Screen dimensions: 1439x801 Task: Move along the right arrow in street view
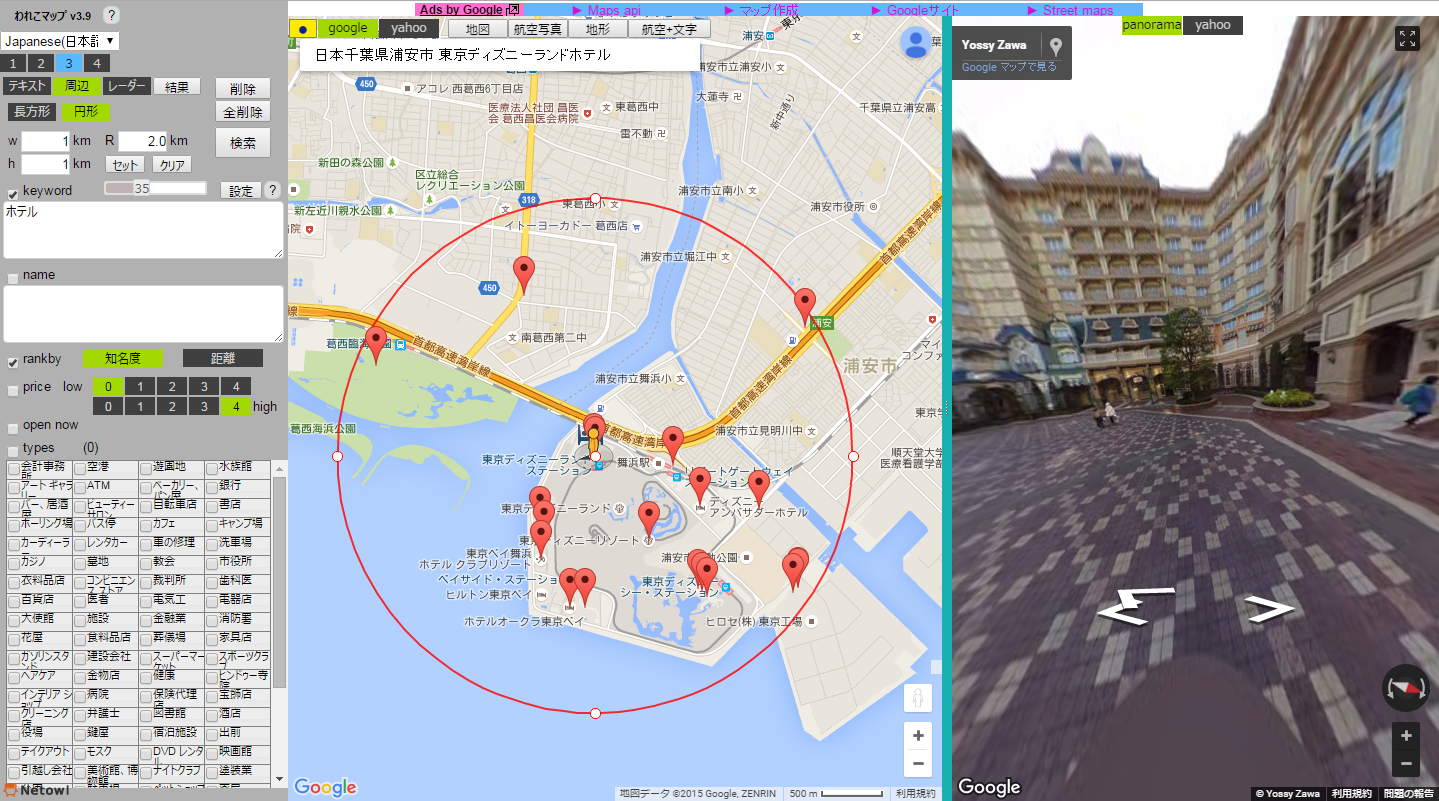[1269, 607]
